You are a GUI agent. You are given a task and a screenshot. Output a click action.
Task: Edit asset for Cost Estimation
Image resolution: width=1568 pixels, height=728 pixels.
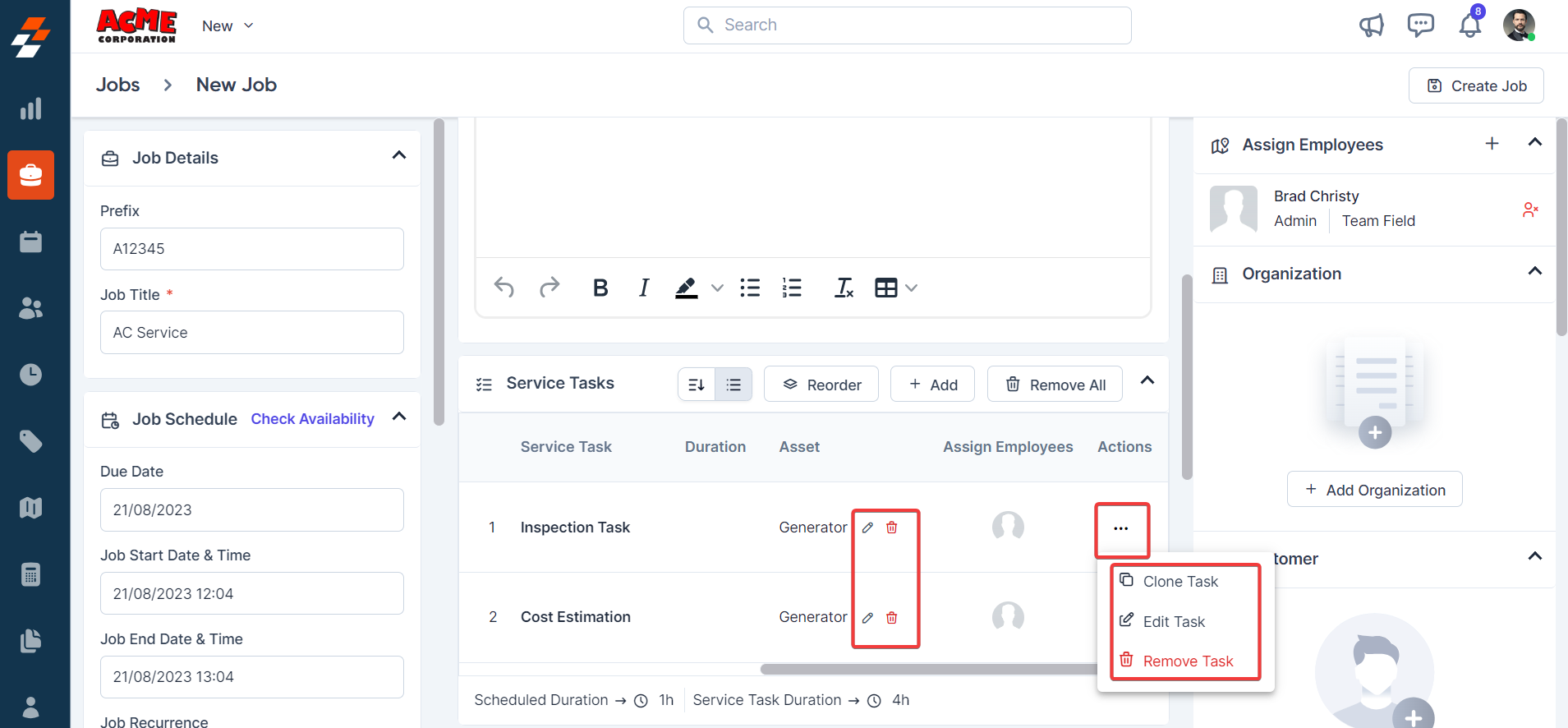click(x=867, y=617)
